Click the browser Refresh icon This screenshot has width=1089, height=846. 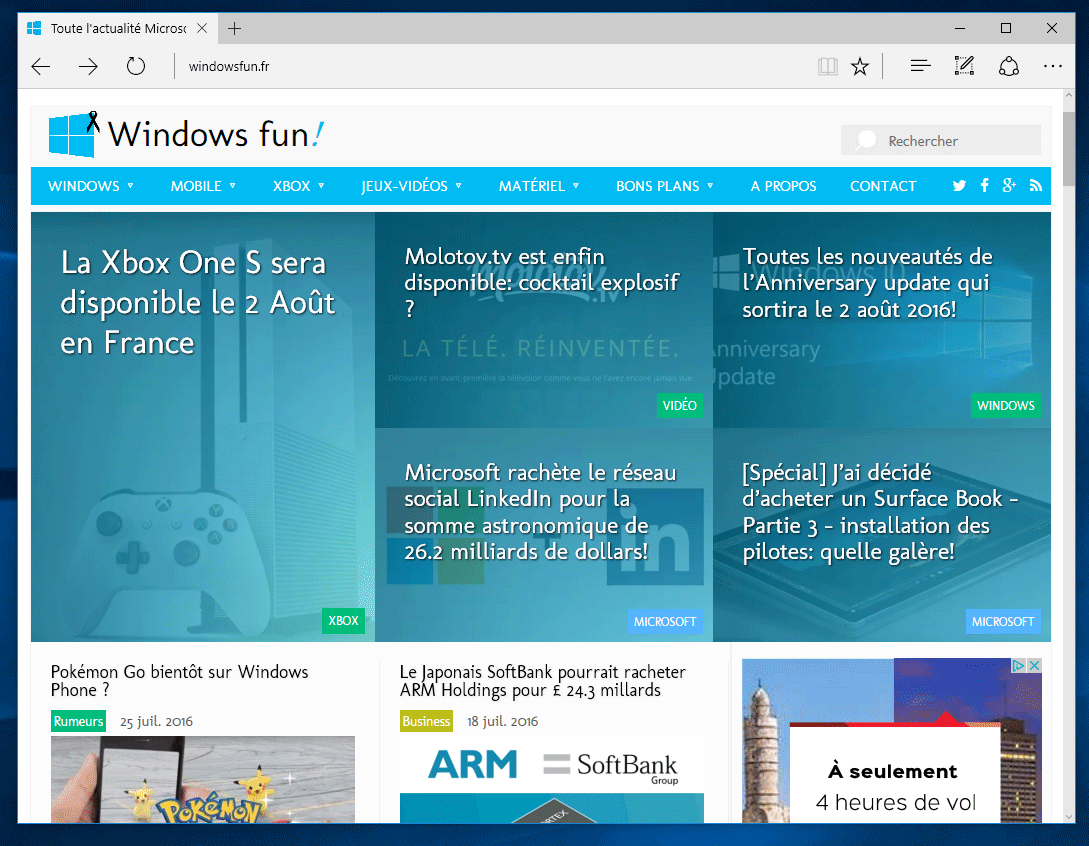click(x=136, y=67)
